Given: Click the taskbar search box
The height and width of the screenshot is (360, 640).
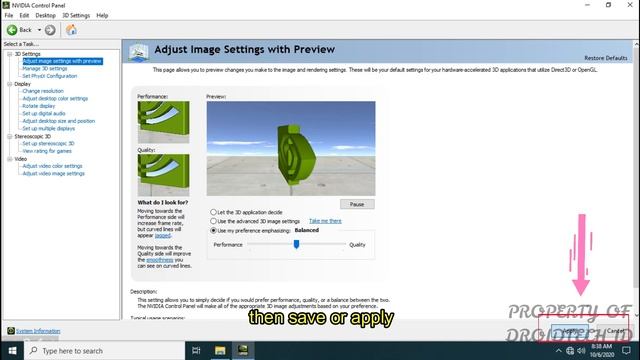Looking at the screenshot, I should 104,351.
